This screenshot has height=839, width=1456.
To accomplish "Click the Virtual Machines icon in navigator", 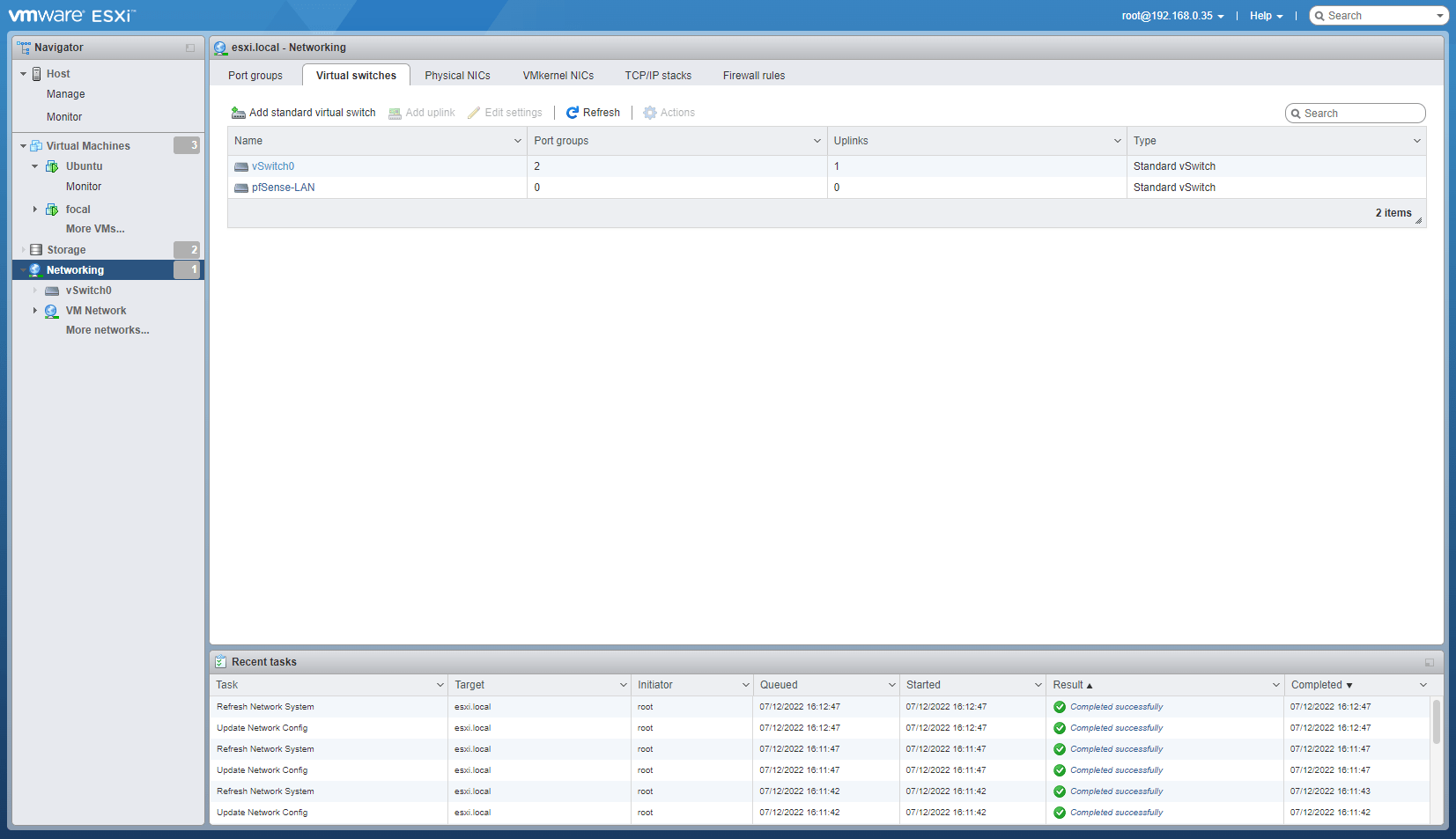I will point(36,146).
